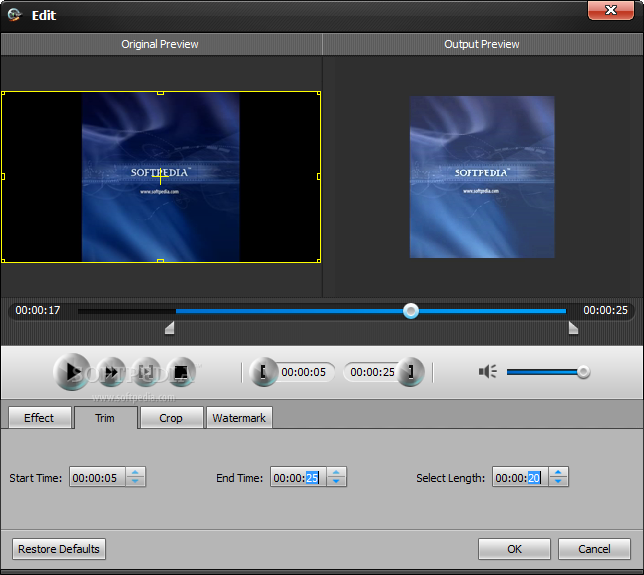Set trim start with left bracket button
This screenshot has width=644, height=575.
coord(263,372)
